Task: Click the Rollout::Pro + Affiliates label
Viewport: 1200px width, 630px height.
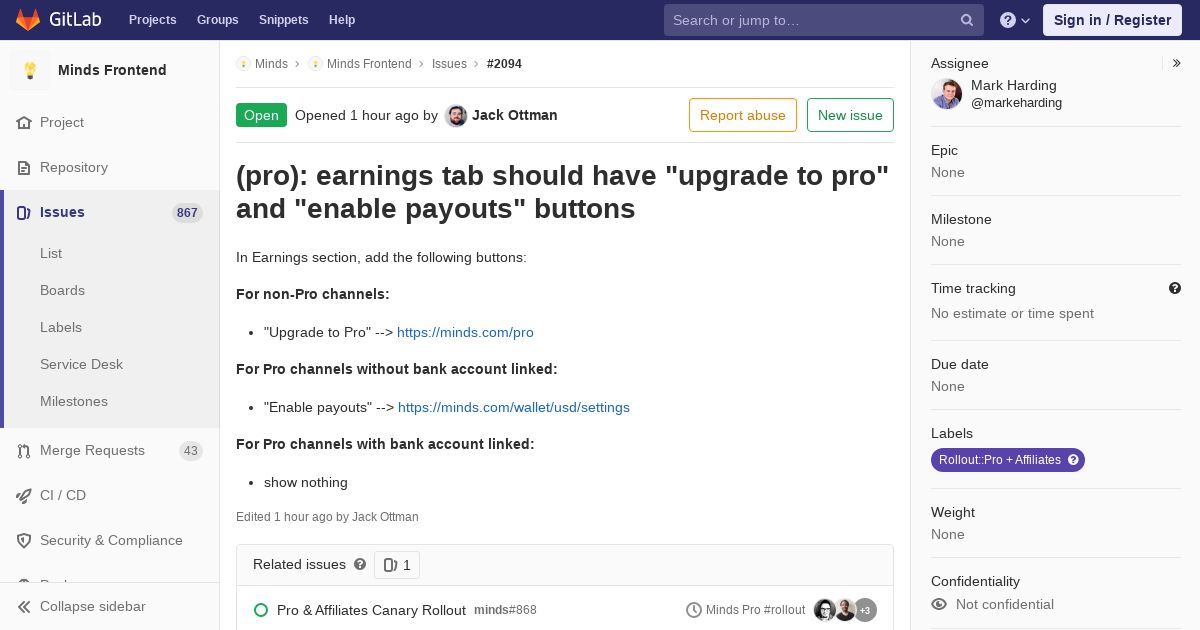Action: coord(1008,460)
